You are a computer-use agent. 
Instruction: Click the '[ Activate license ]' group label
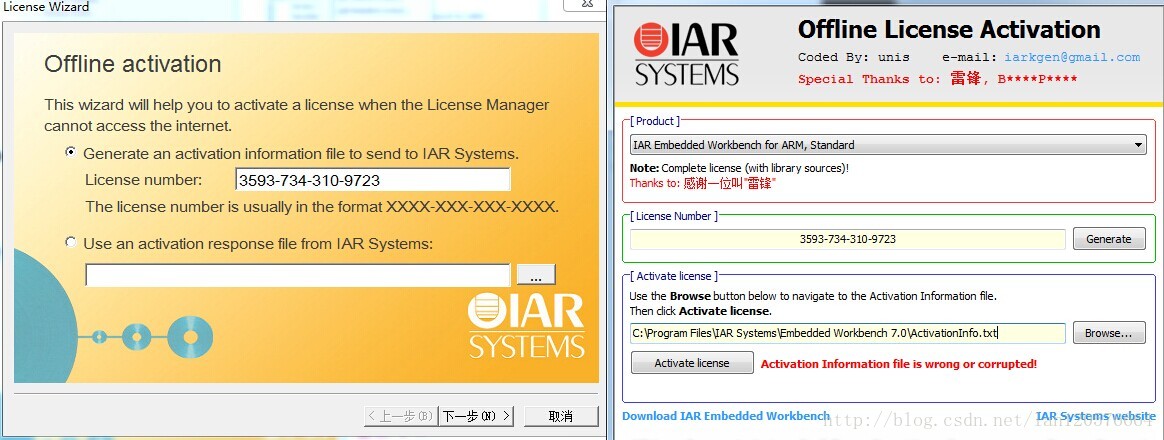(x=673, y=276)
